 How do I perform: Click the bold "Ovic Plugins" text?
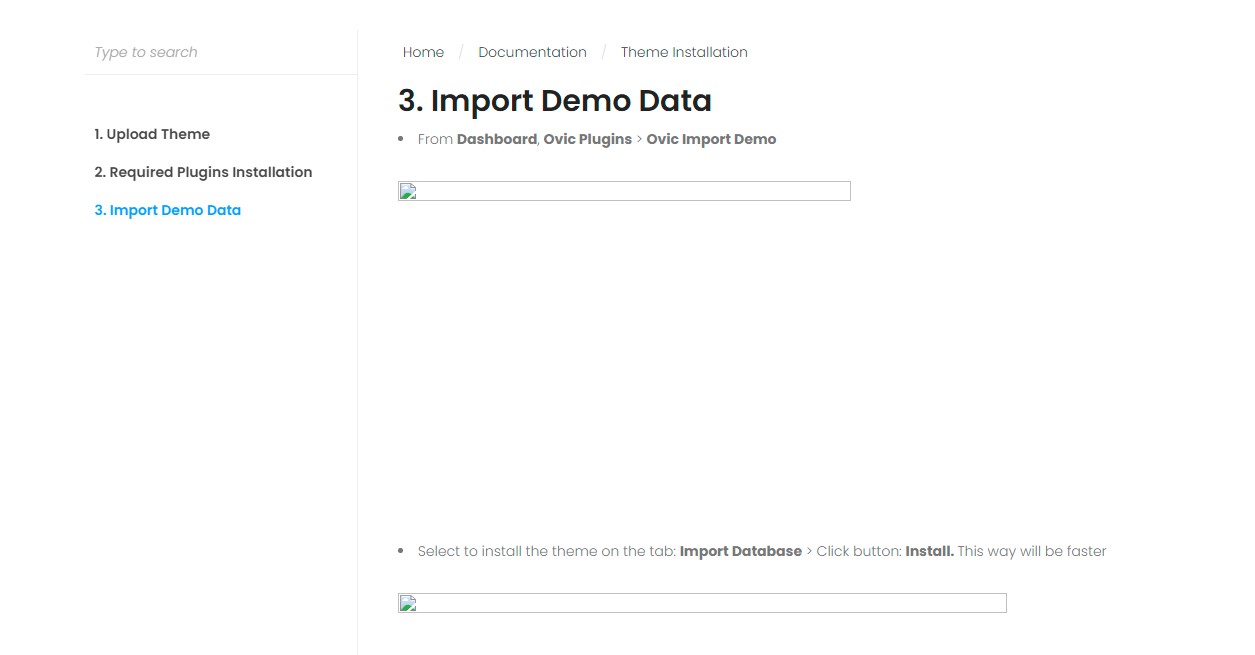click(587, 139)
